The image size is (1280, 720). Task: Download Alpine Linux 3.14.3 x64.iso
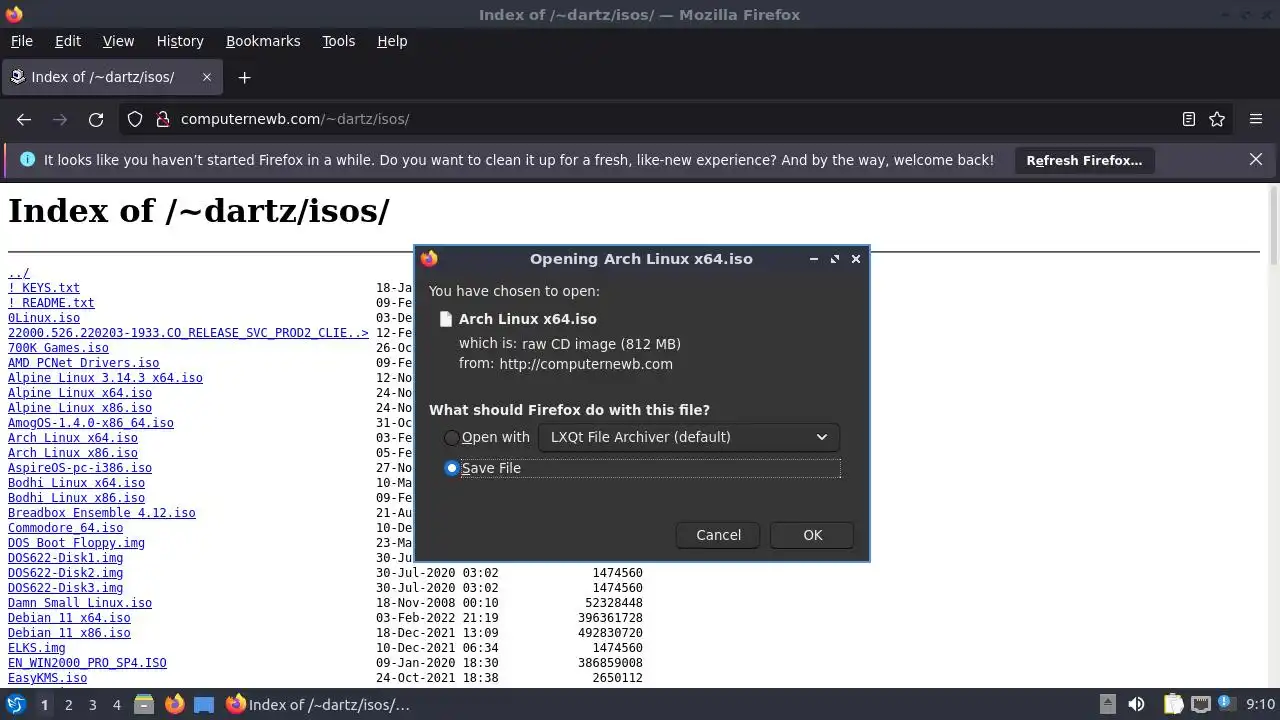pyautogui.click(x=105, y=378)
